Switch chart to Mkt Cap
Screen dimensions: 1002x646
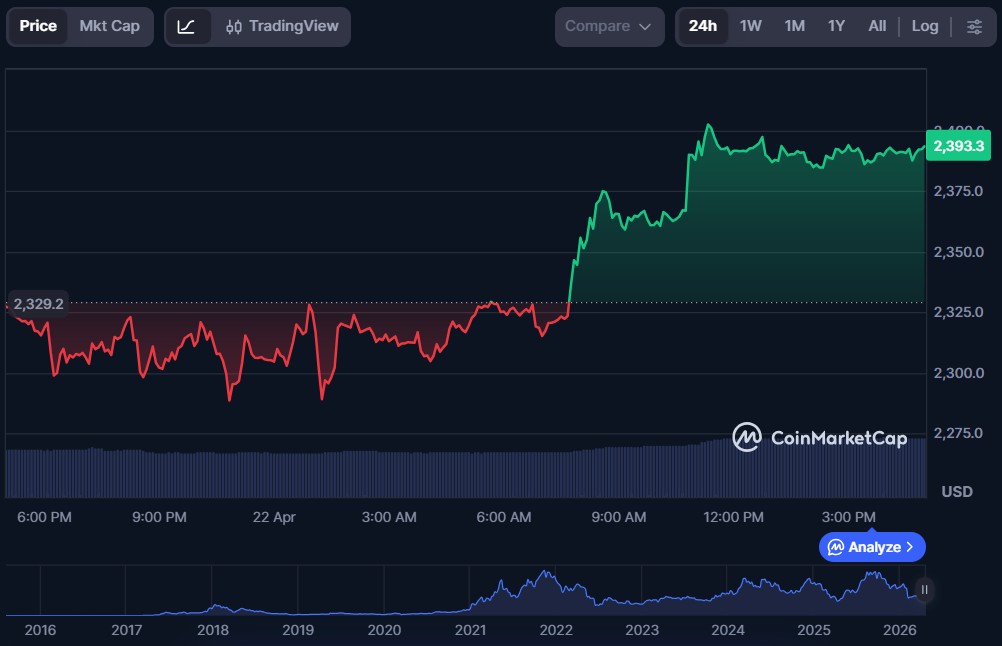coord(110,26)
